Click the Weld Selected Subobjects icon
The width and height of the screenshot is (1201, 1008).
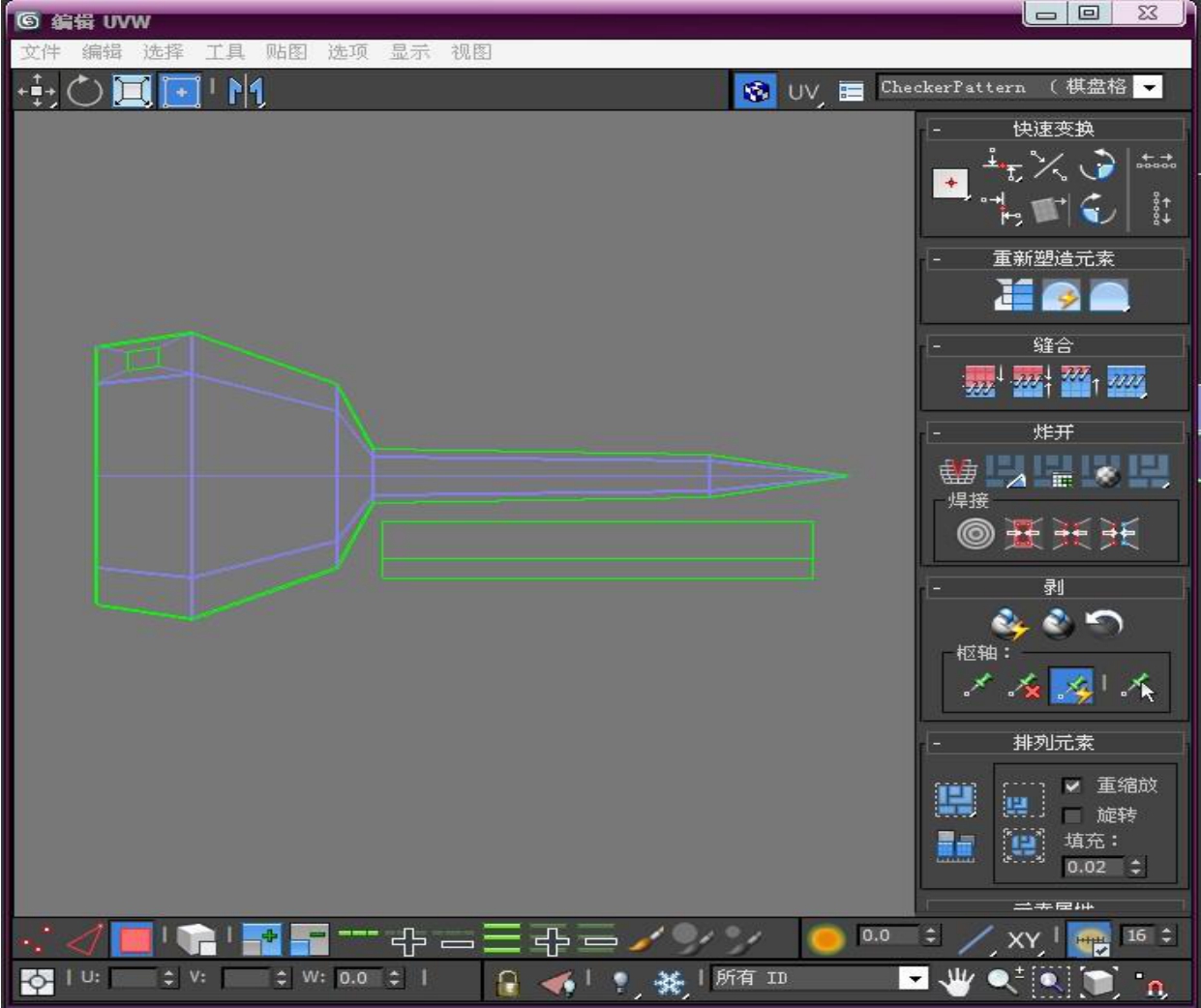(x=1023, y=533)
